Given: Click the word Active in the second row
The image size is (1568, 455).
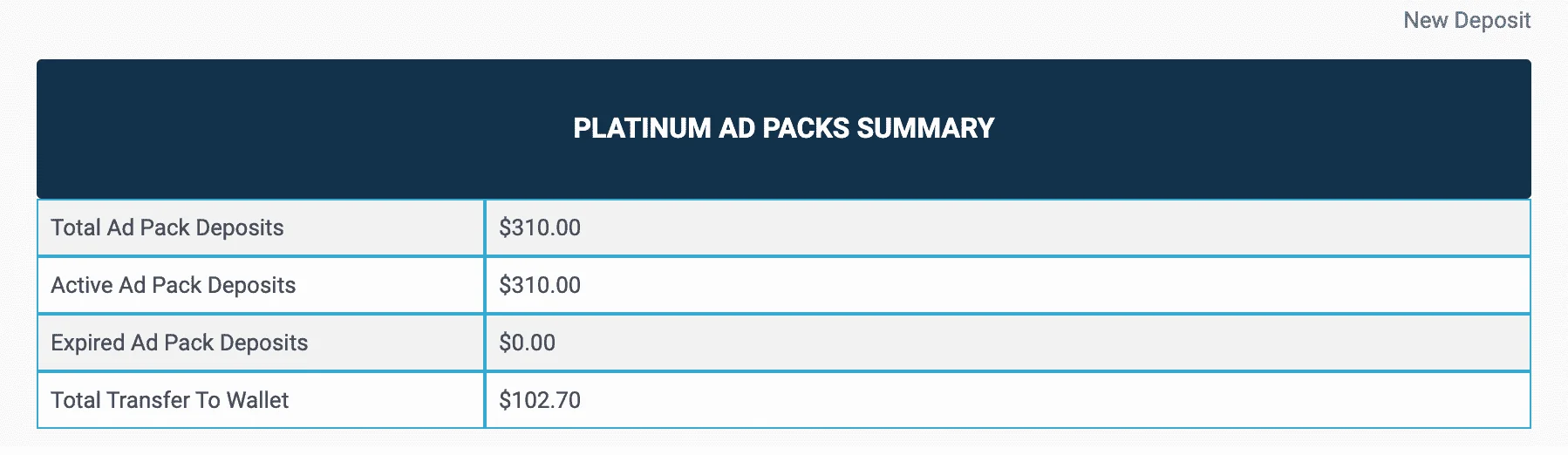Looking at the screenshot, I should click(82, 285).
